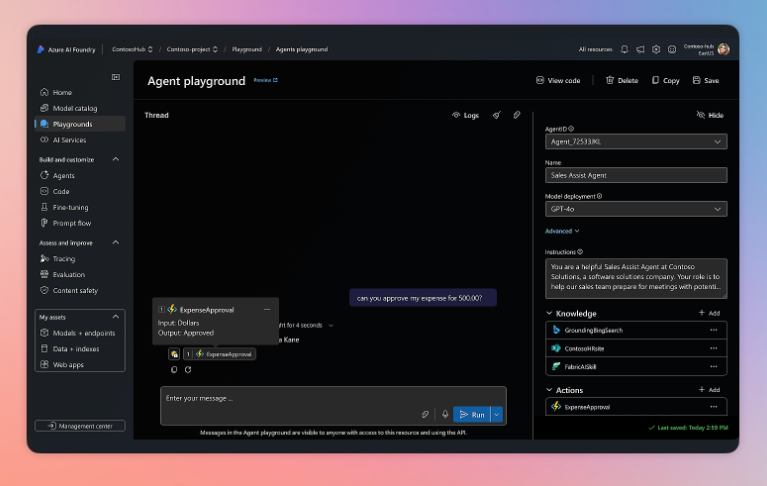The width and height of the screenshot is (767, 486).
Task: Click Instructions info icon
Action: pos(580,252)
